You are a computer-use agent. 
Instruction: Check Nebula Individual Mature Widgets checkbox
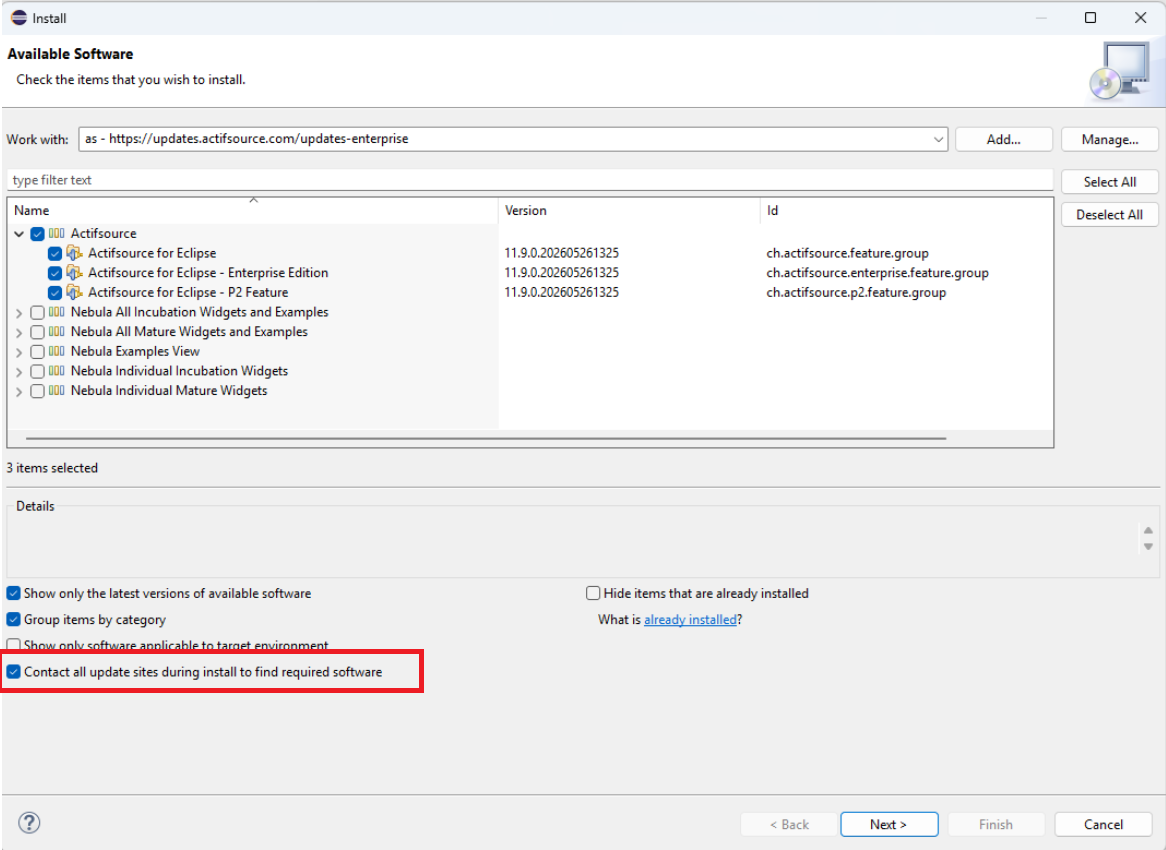coord(37,391)
